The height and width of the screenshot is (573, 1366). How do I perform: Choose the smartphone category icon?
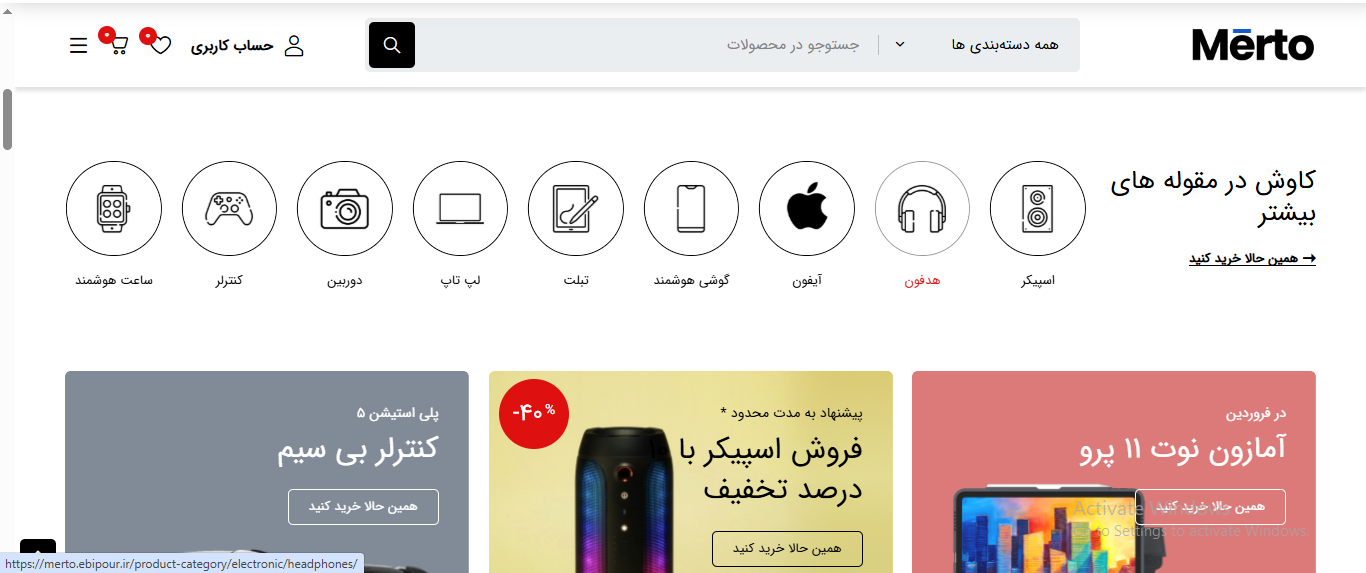tap(691, 210)
